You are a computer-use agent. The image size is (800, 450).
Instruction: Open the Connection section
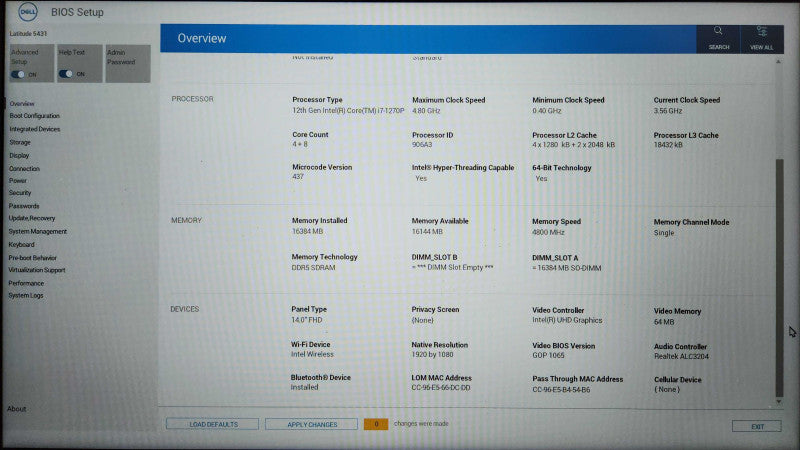(x=24, y=168)
